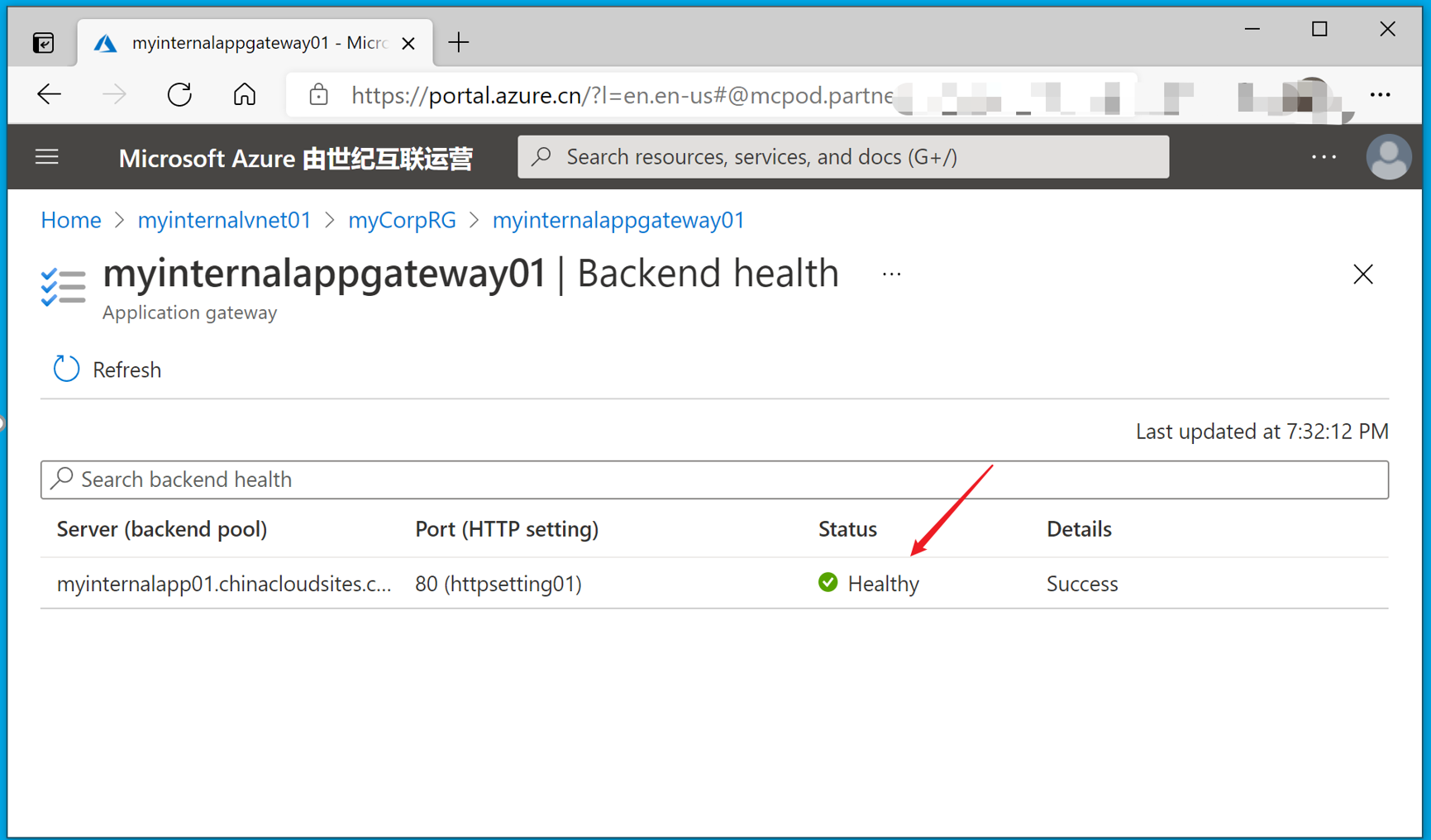The width and height of the screenshot is (1431, 840).
Task: Reload the page with the browser refresh icon
Action: pos(179,95)
